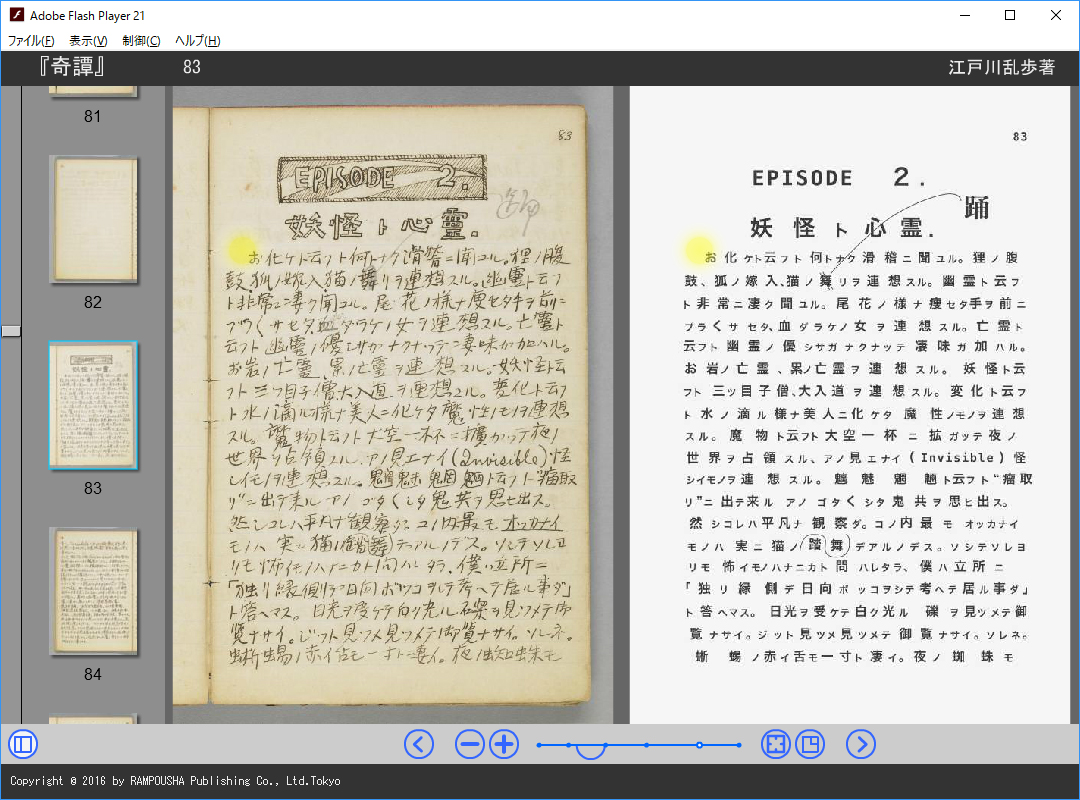Select page 82 thumbnail

tap(93, 219)
